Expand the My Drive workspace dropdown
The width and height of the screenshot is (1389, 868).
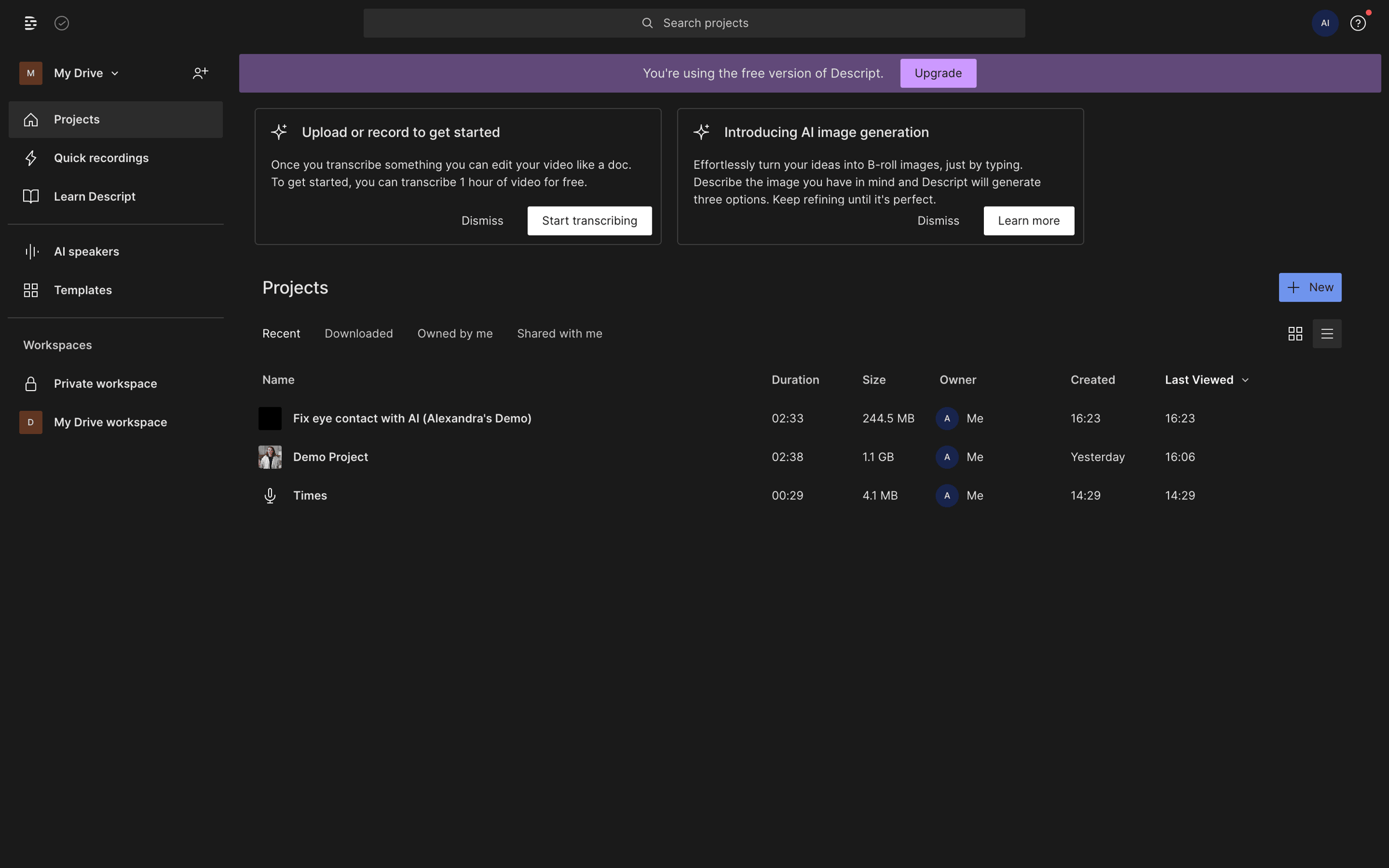(x=115, y=73)
